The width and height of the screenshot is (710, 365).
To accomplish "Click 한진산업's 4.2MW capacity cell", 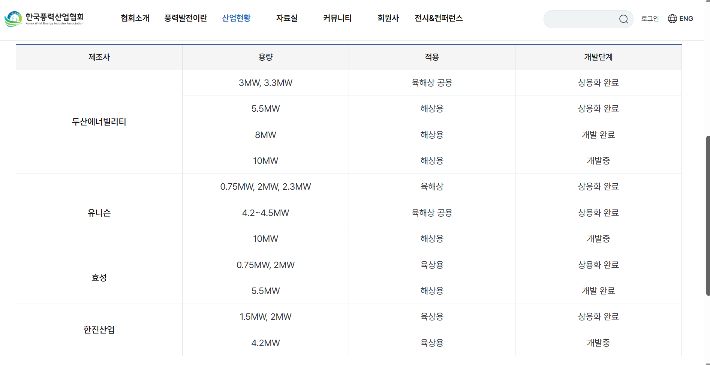I will [x=265, y=343].
